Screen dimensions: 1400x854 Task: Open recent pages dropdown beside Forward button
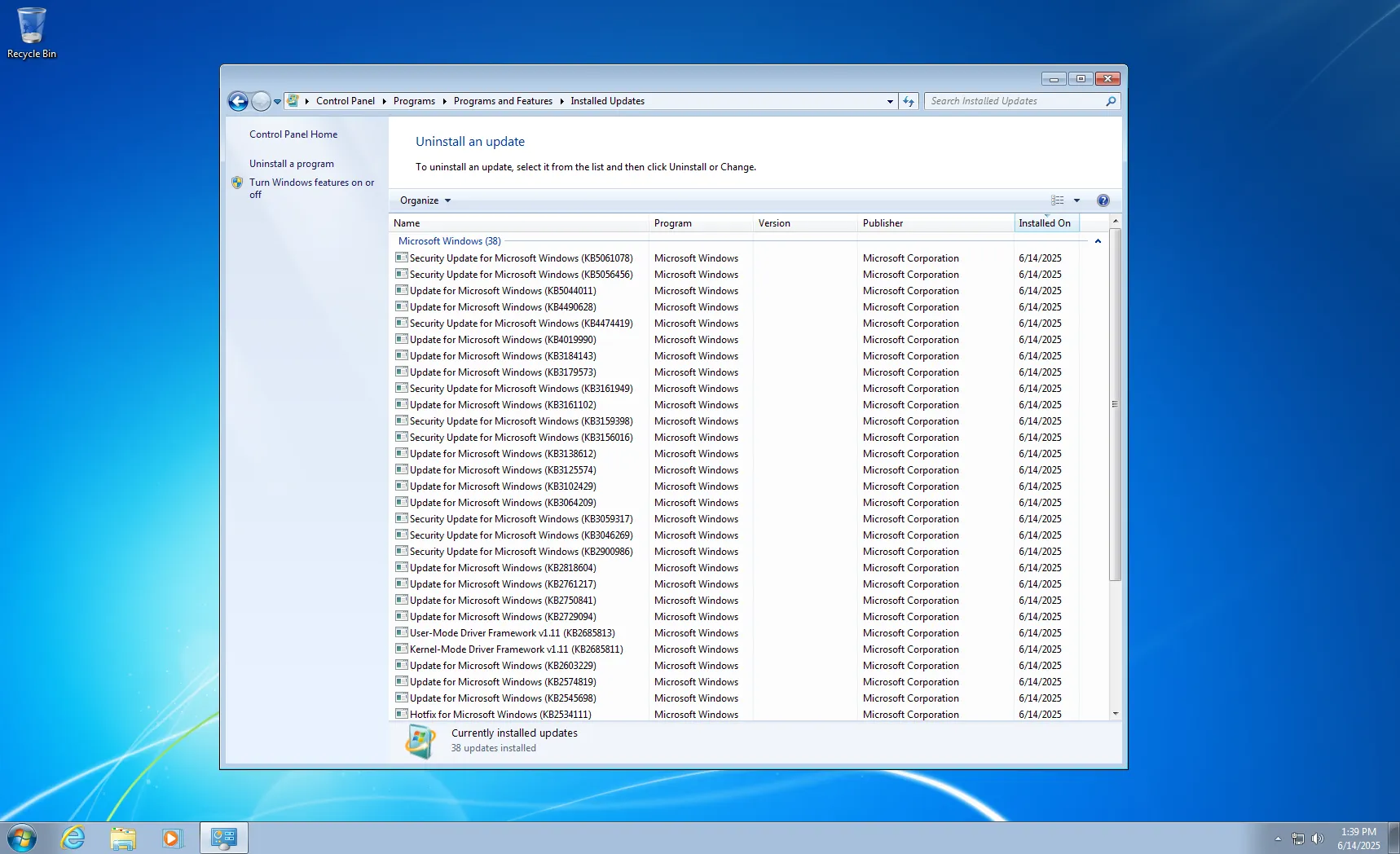click(277, 102)
